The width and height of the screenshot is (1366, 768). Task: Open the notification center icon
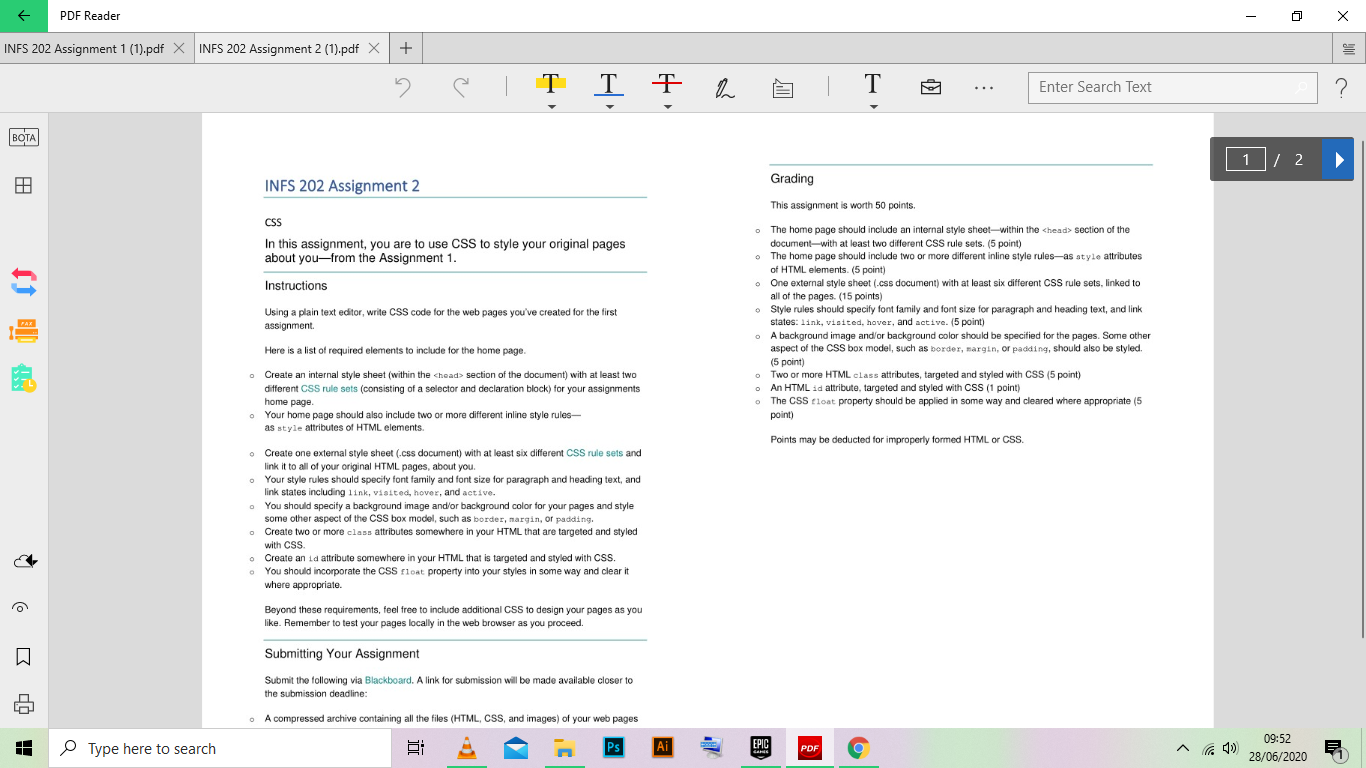pyautogui.click(x=1333, y=748)
